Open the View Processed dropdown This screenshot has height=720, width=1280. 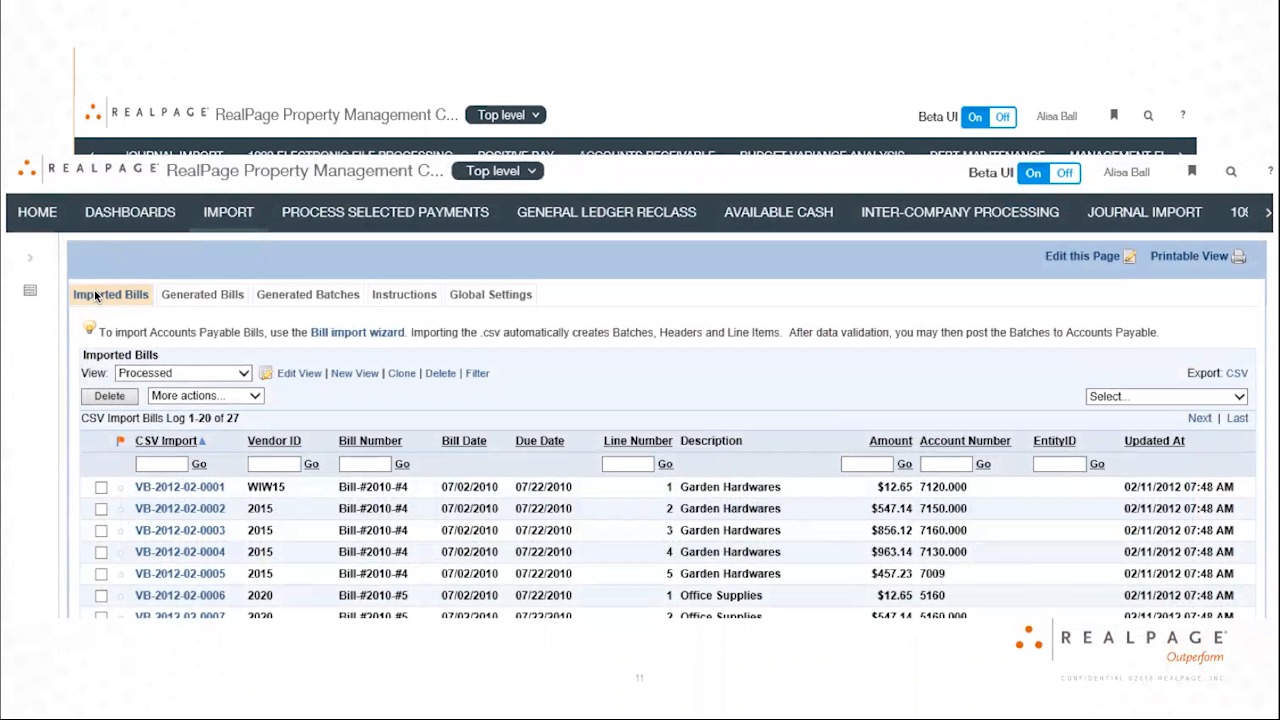[182, 372]
